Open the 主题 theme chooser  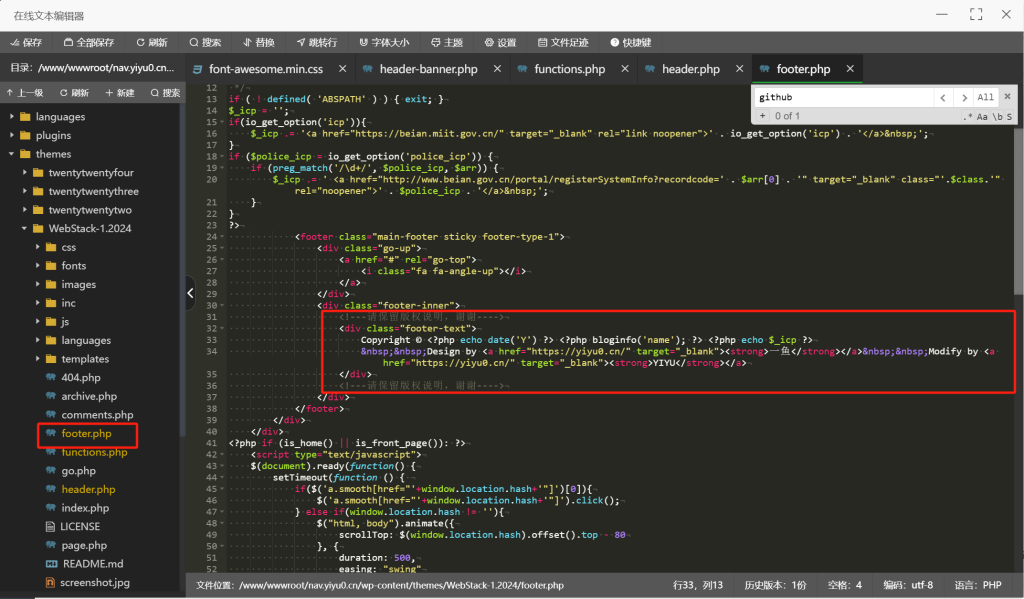[x=447, y=42]
